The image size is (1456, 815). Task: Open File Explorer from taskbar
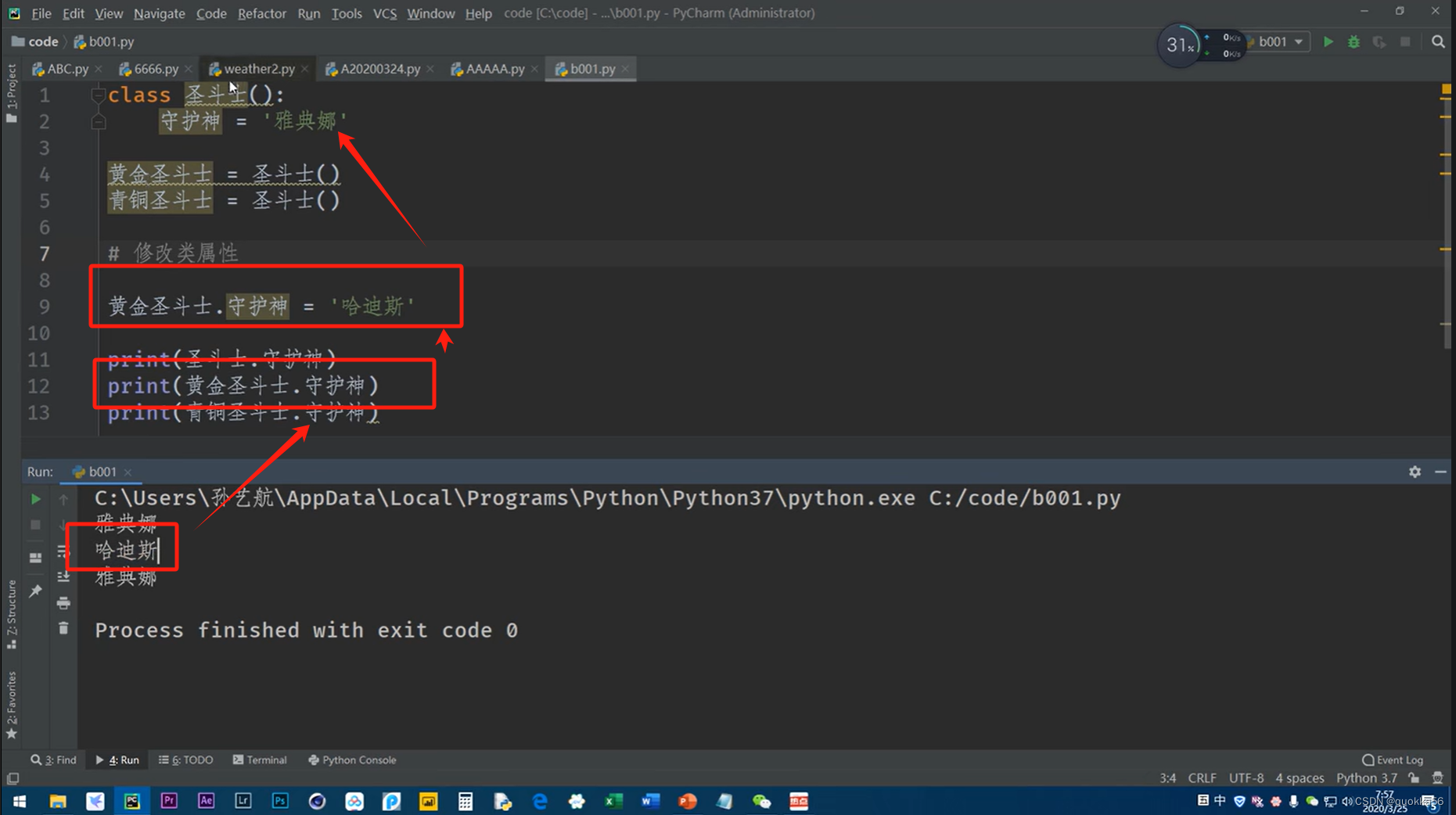pos(58,801)
